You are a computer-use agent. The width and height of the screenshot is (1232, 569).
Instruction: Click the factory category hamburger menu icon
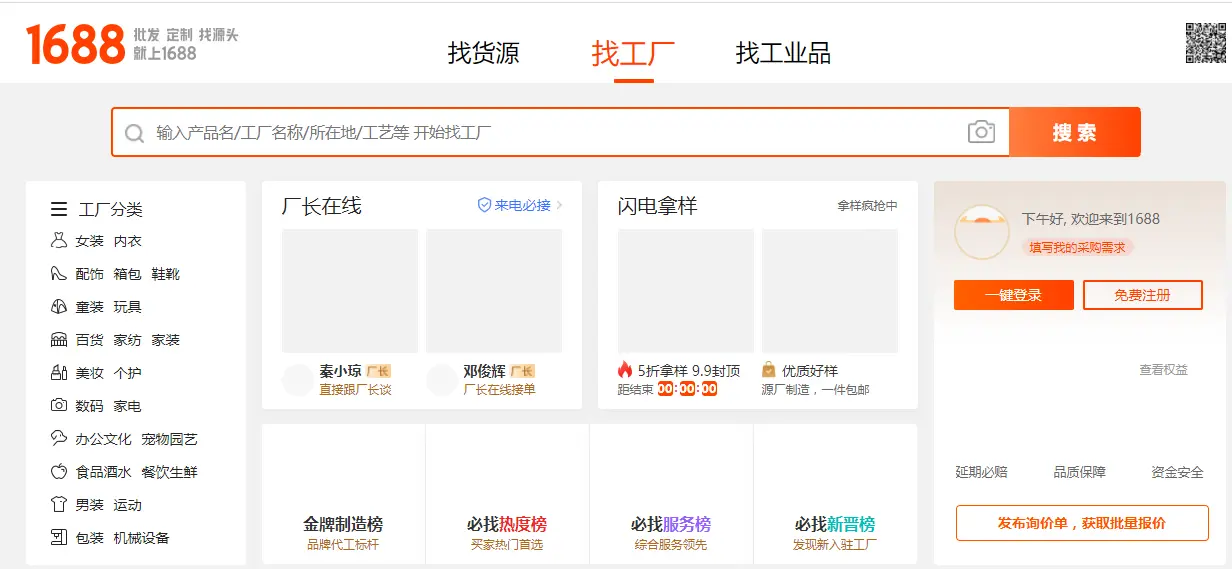(x=59, y=209)
